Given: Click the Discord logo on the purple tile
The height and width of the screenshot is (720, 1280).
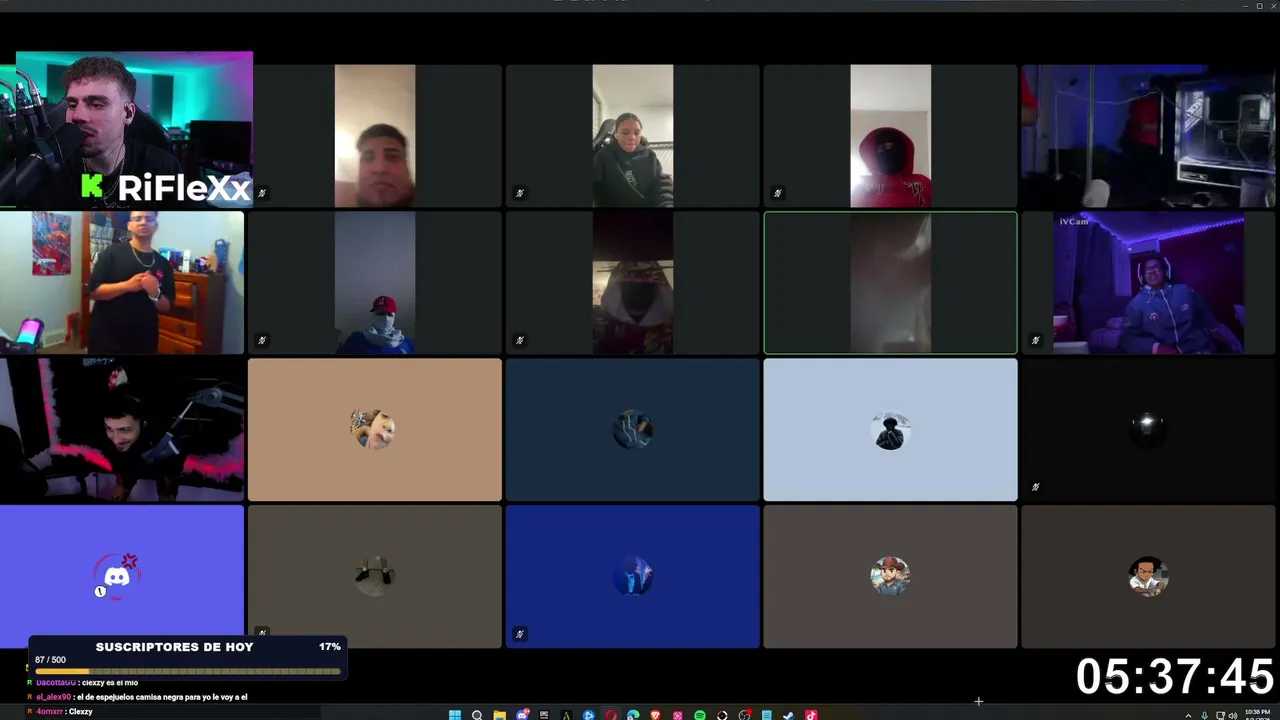Looking at the screenshot, I should click(117, 576).
